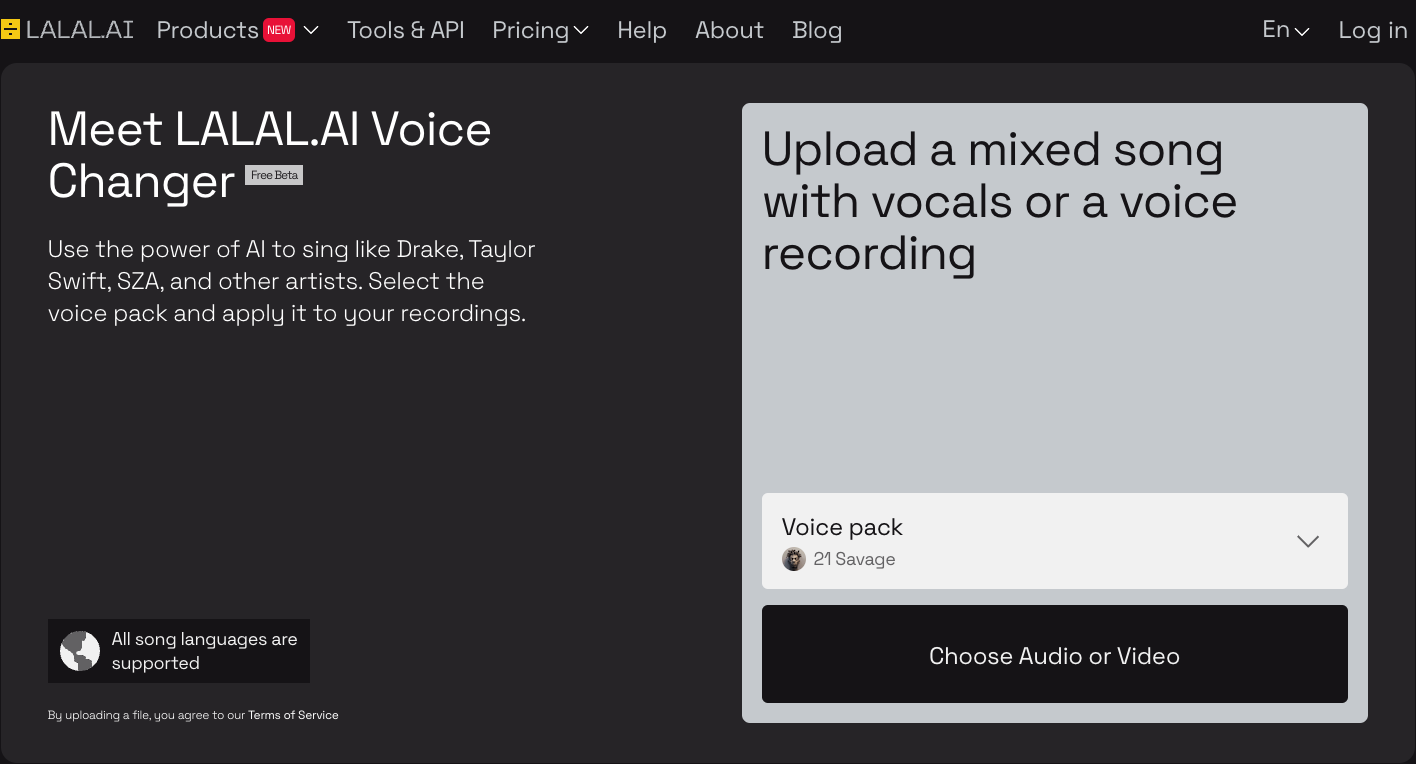Viewport: 1416px width, 764px height.
Task: Click the yellow LALAL.AI logo icon
Action: click(10, 30)
